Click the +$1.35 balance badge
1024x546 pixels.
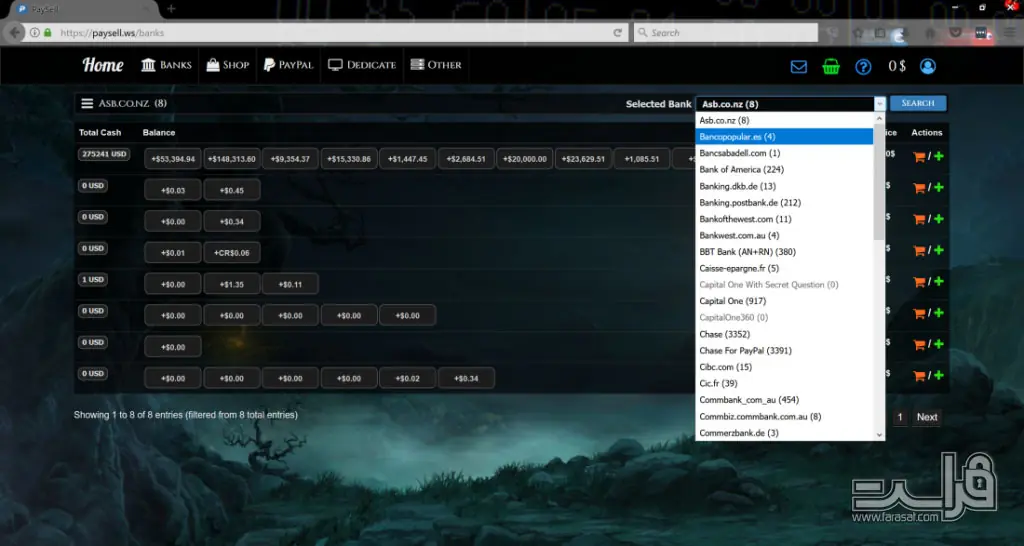[x=232, y=284]
